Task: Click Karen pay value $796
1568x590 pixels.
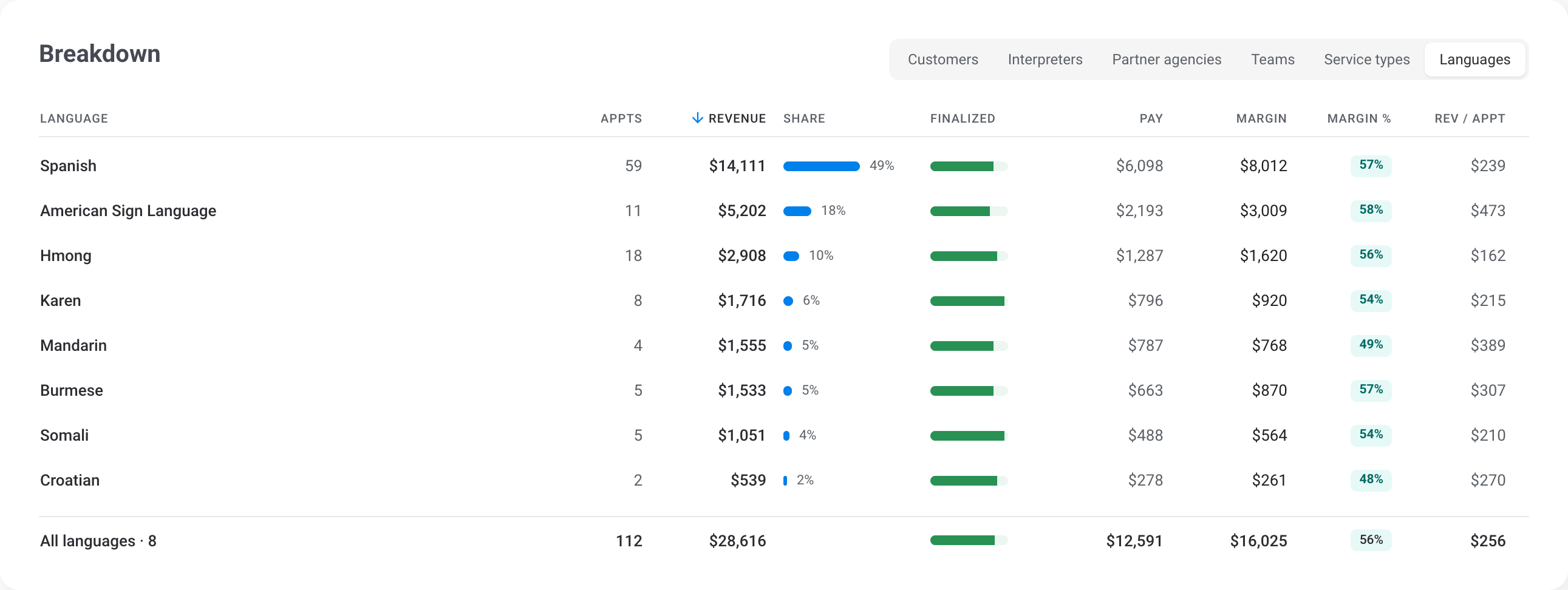Action: point(1145,300)
